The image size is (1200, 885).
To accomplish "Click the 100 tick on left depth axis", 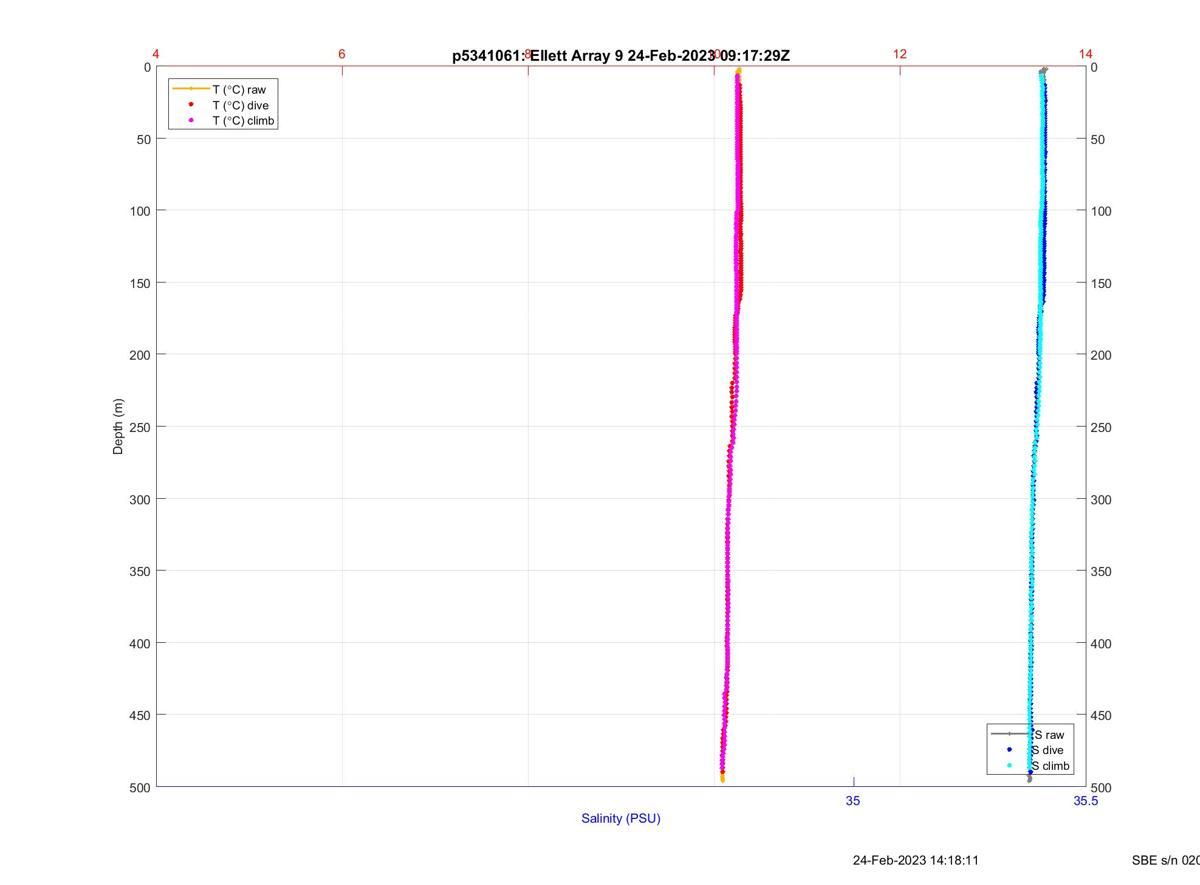I will (x=140, y=211).
